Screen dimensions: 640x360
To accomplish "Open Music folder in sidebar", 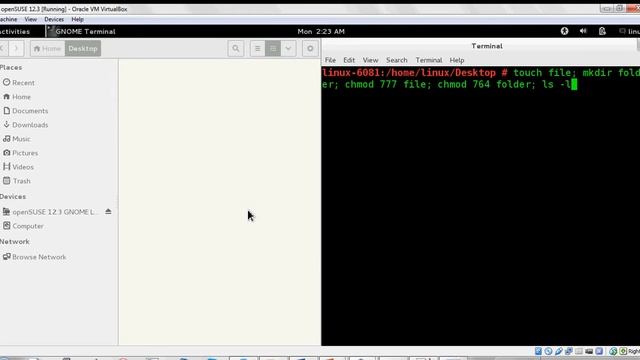I will point(17,139).
